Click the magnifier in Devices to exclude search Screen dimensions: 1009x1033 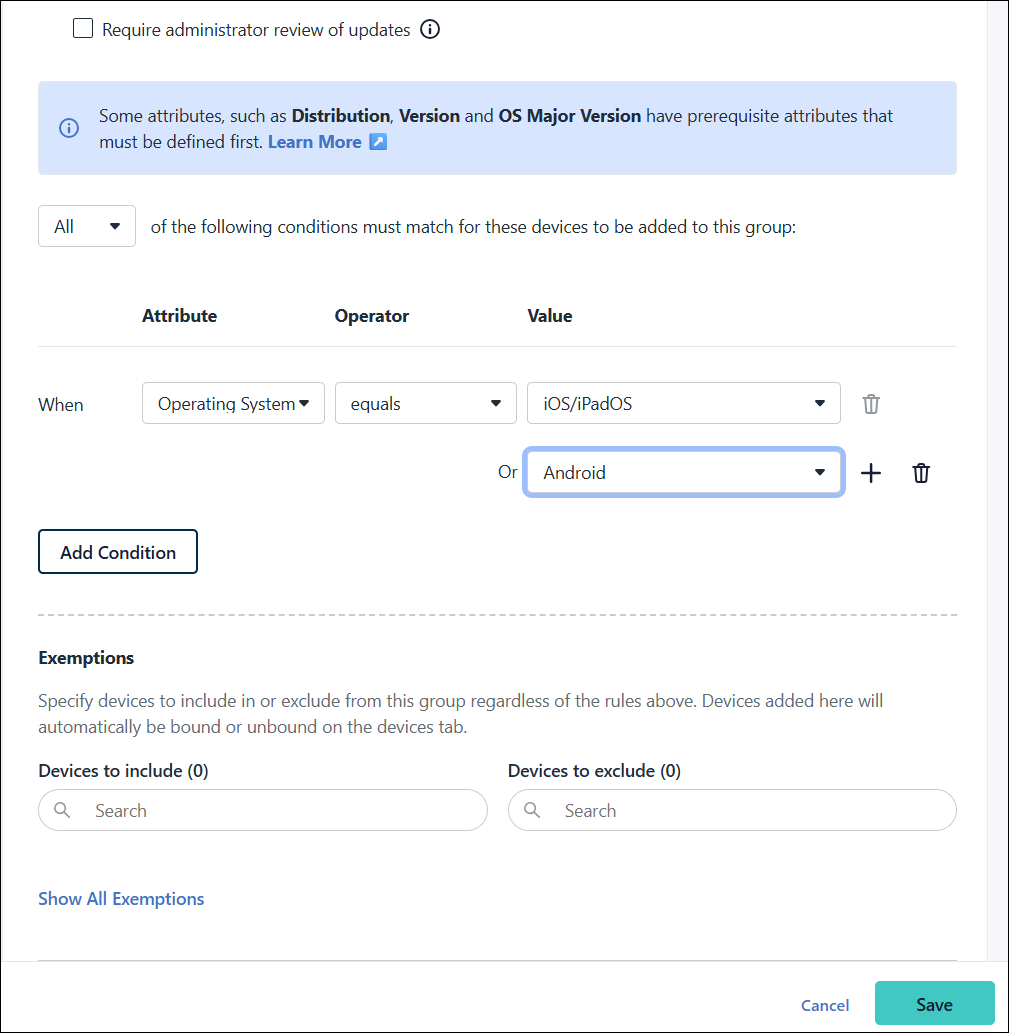pyautogui.click(x=532, y=810)
